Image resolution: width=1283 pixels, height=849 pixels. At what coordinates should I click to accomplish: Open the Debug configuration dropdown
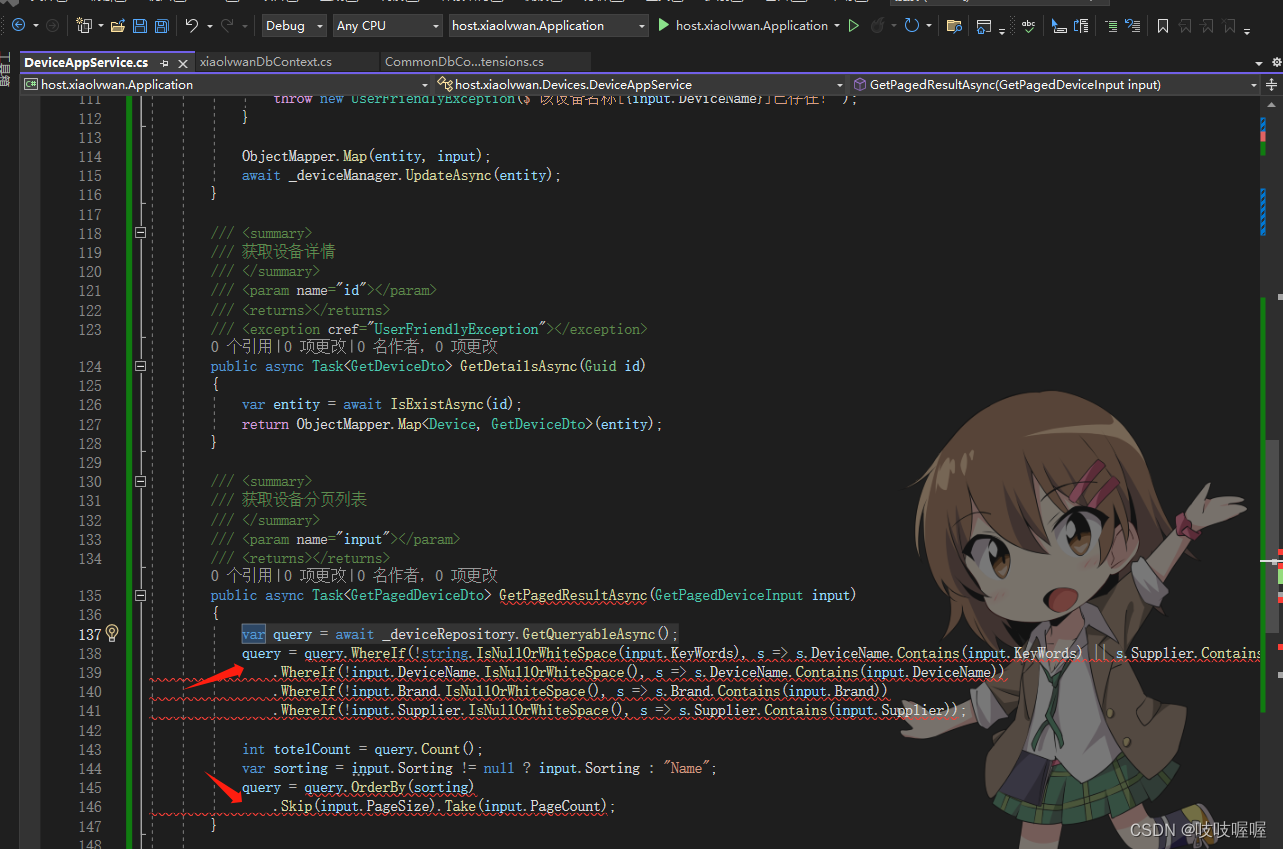293,25
